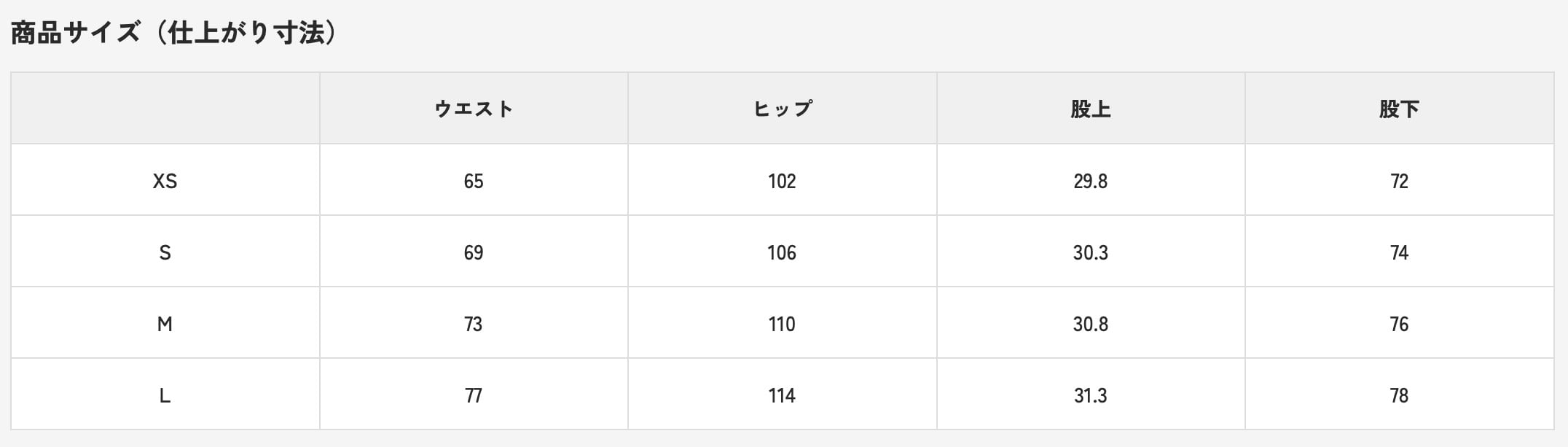
Task: Select the XS hip value 102
Action: pos(782,181)
